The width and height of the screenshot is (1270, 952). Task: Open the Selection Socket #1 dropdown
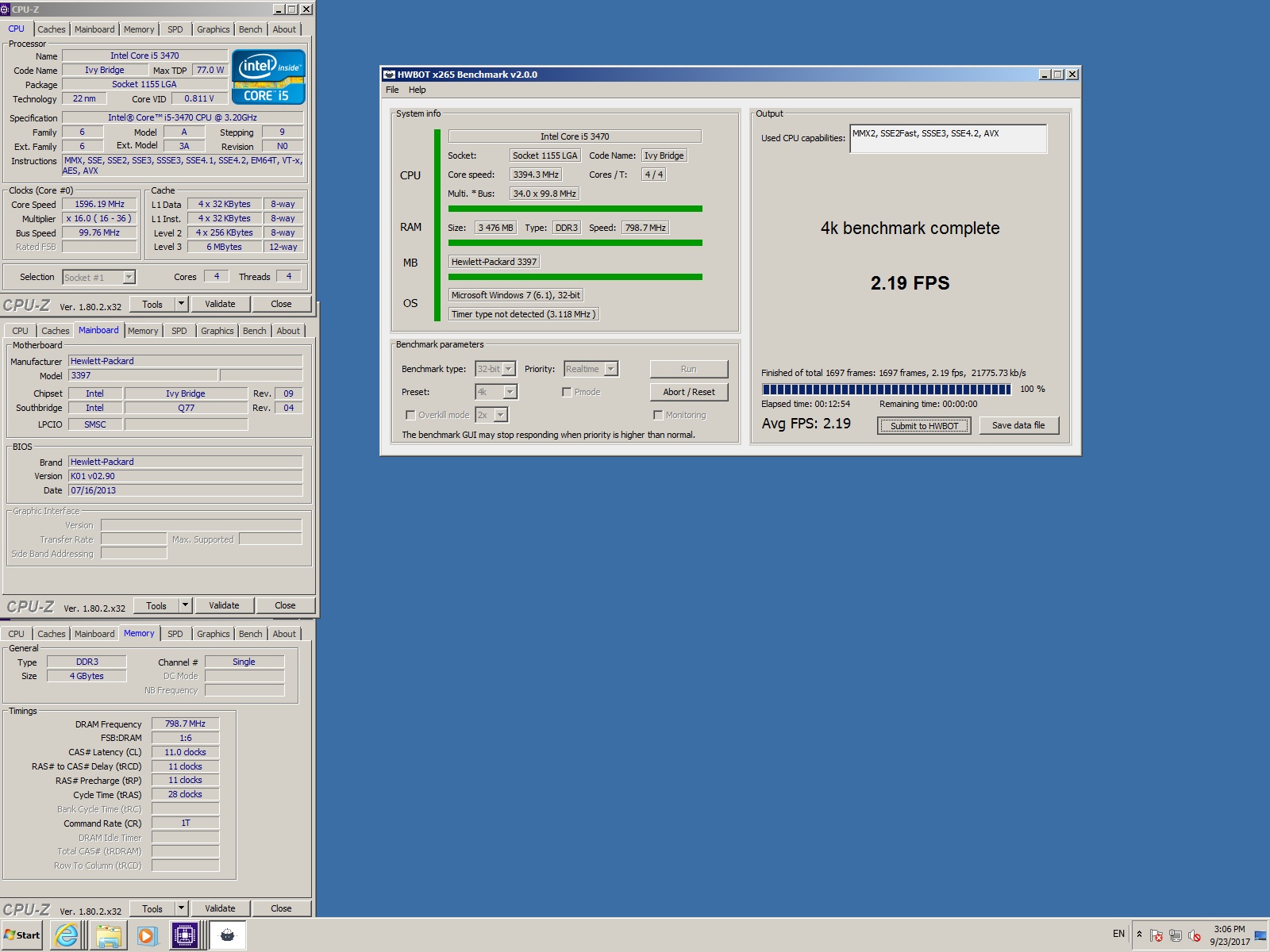tap(129, 277)
